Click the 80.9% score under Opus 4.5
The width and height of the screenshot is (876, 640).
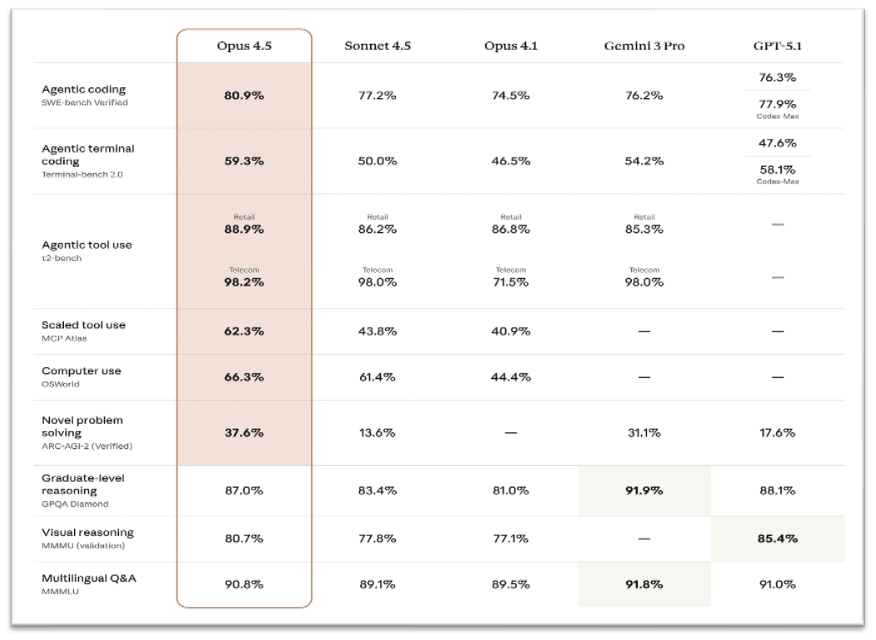tap(244, 96)
